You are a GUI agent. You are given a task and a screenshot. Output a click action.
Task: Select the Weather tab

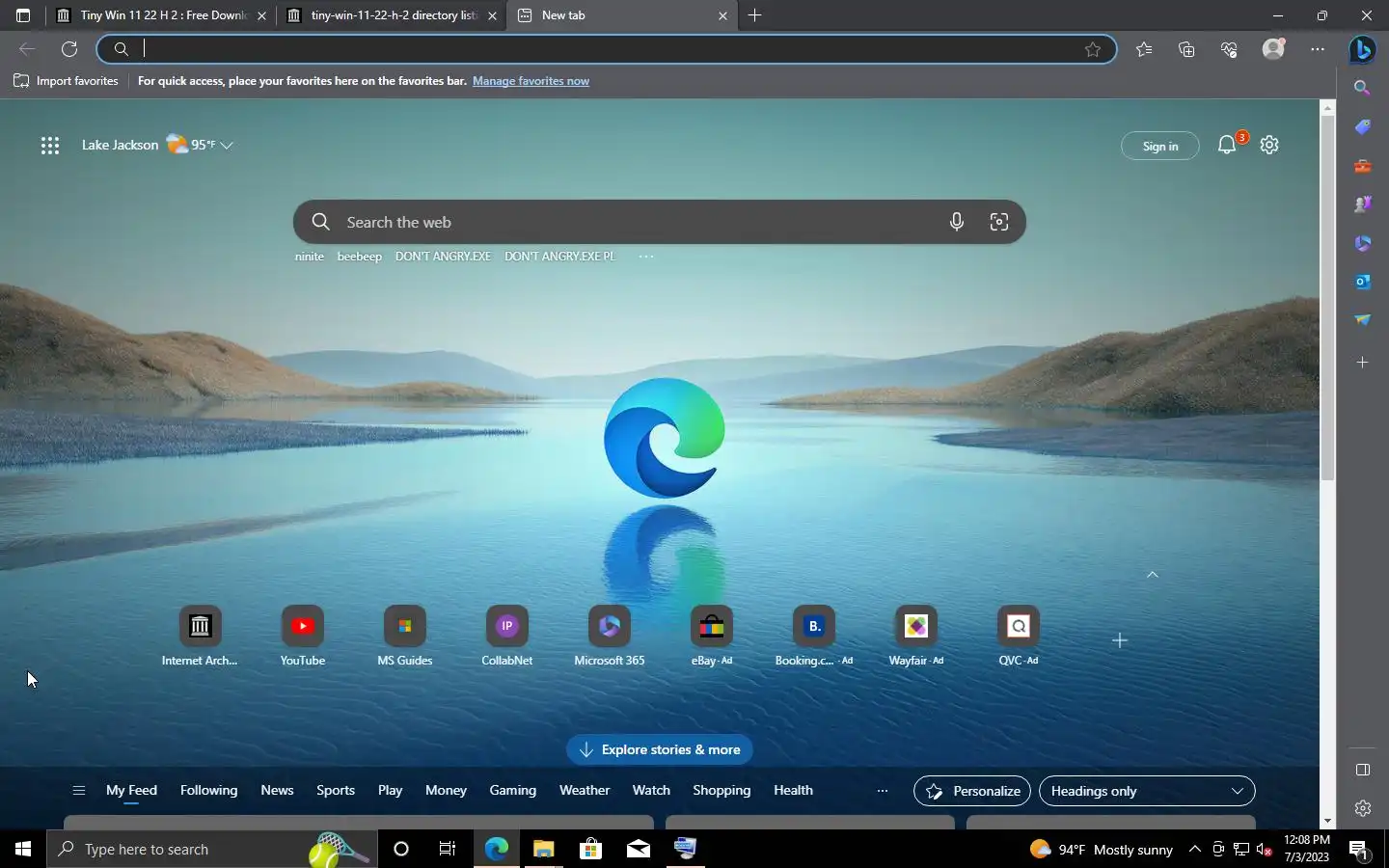[x=585, y=790]
